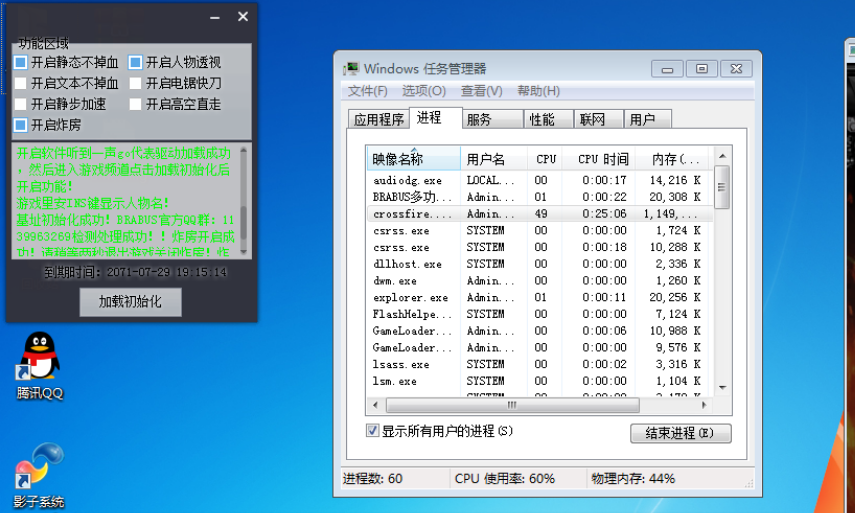855x513 pixels.
Task: Click the 物理内存: 44% status entry
Action: click(x=633, y=479)
